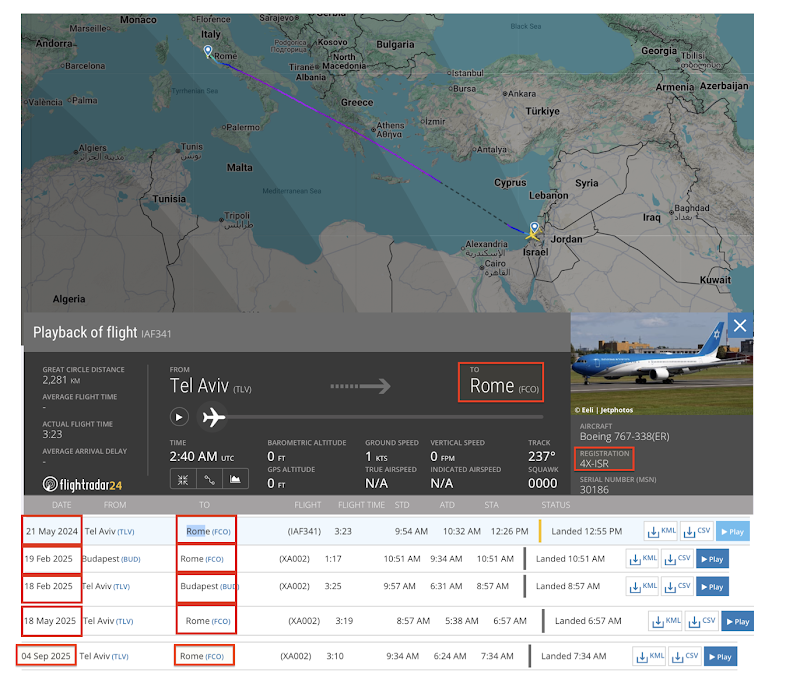Download KML for 18 Feb 2025 flight
Image resolution: width=800 pixels, height=683 pixels.
pyautogui.click(x=643, y=586)
